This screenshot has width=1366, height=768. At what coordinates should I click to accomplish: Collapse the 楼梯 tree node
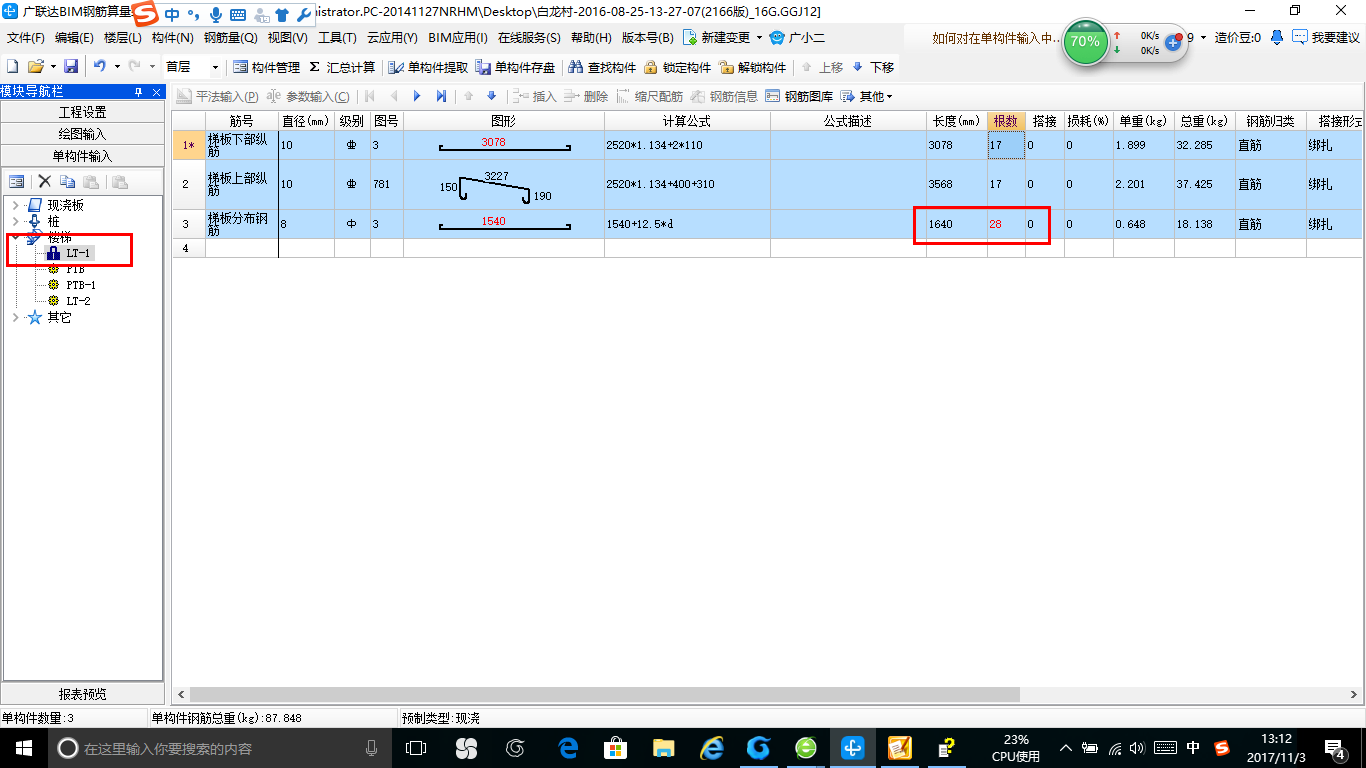14,237
